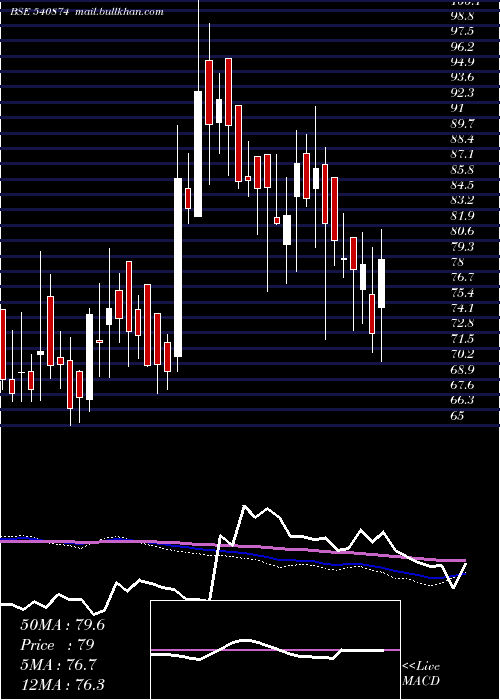Click the 89.7 price axis label
The width and height of the screenshot is (500, 700).
click(462, 123)
